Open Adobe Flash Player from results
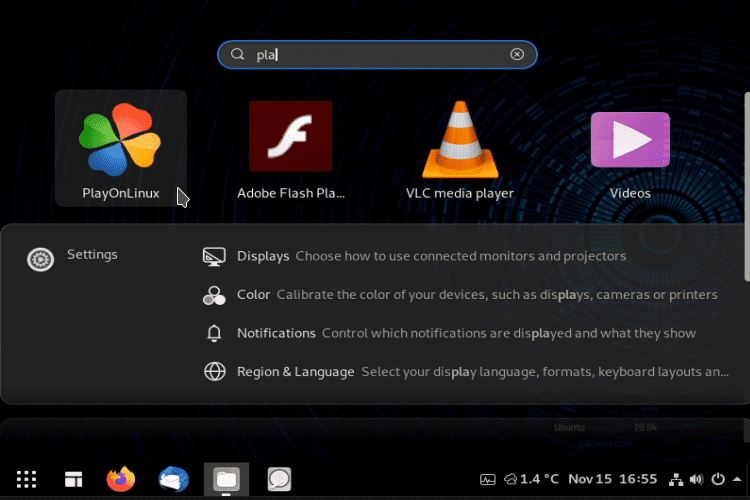The image size is (750, 500). pos(290,149)
